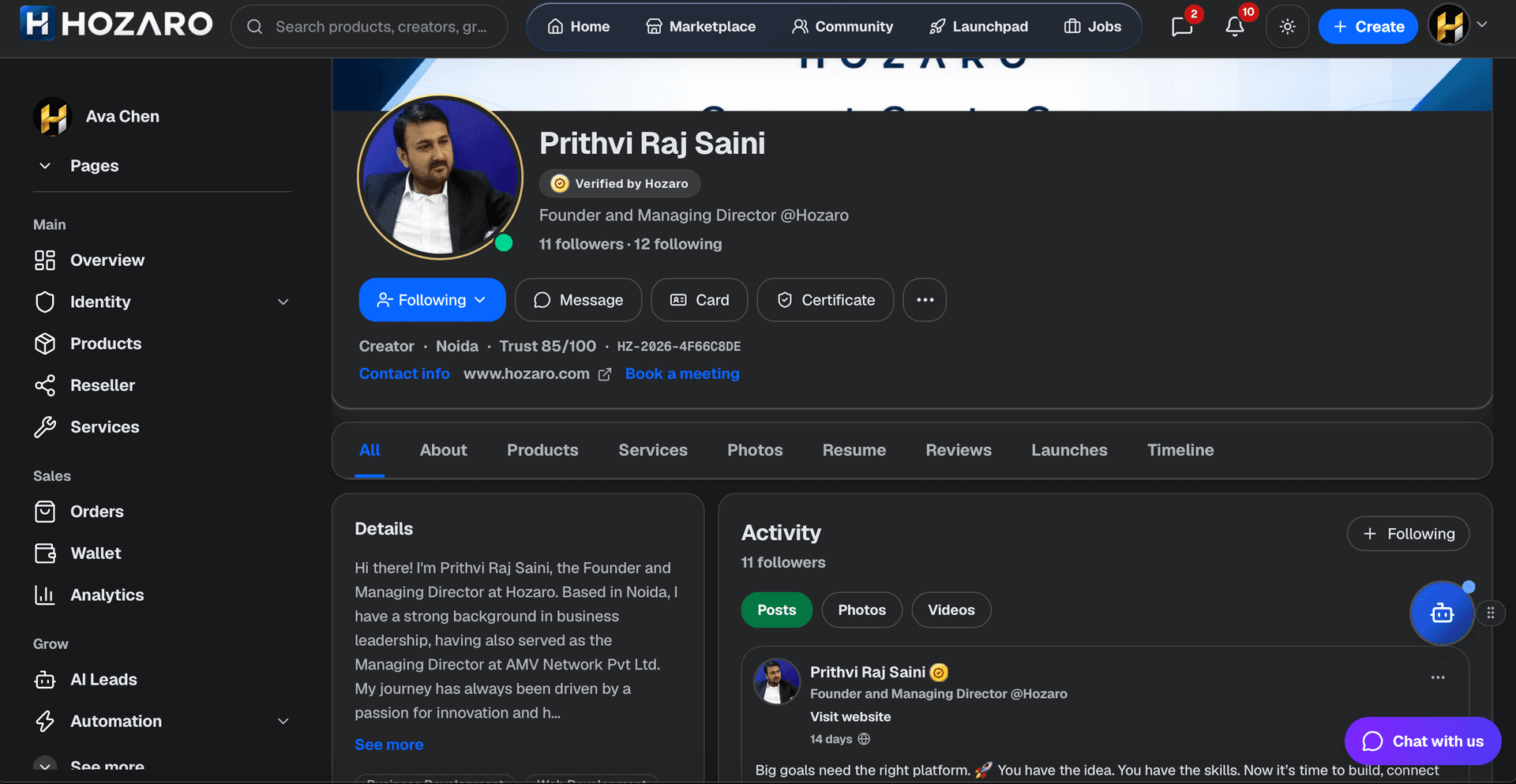Viewport: 1516px width, 784px height.
Task: Go to Launchpad in the top navigation
Action: tap(978, 27)
